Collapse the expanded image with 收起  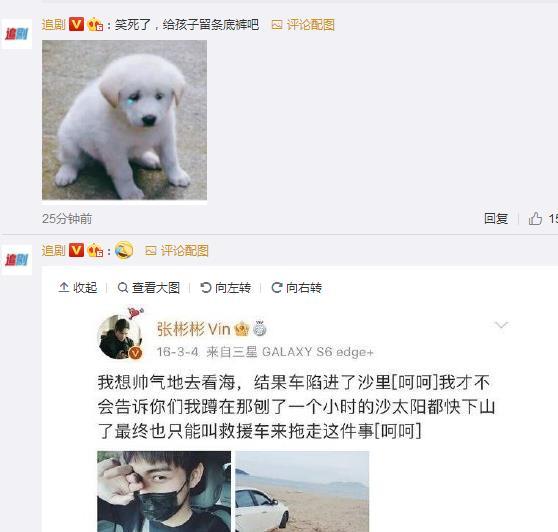click(78, 288)
